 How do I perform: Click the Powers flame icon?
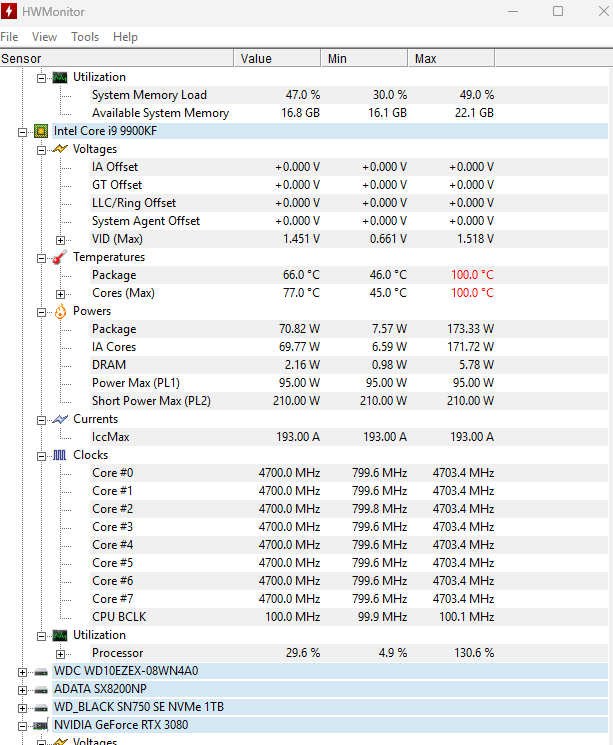60,311
